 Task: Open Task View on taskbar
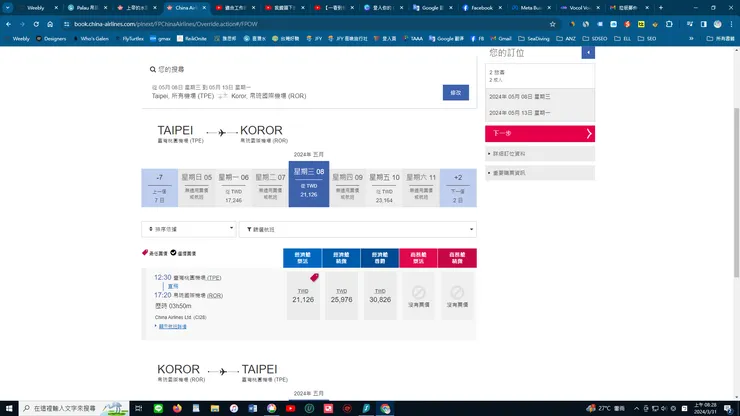pyautogui.click(x=139, y=408)
